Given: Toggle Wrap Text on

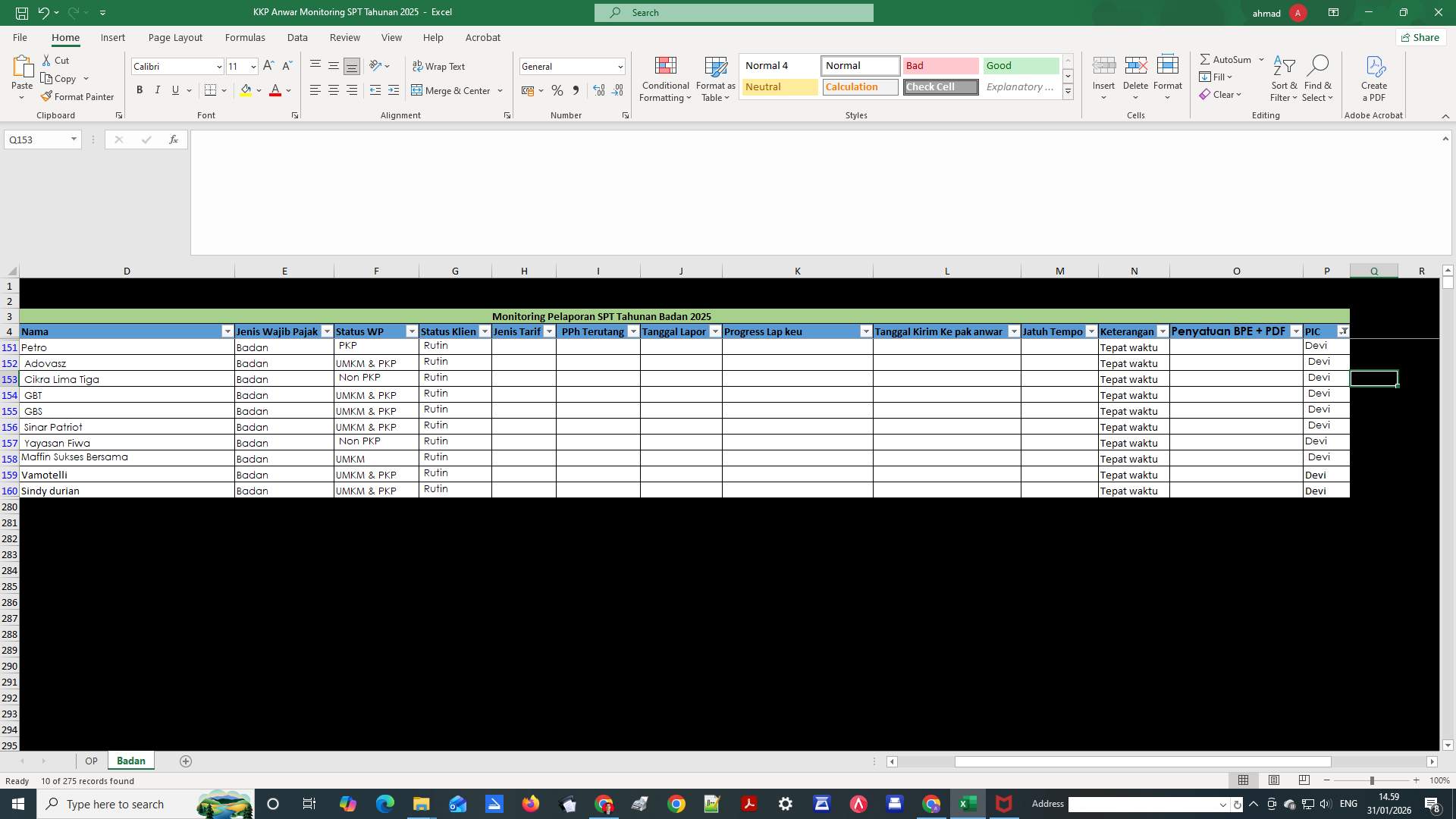Looking at the screenshot, I should [x=440, y=66].
